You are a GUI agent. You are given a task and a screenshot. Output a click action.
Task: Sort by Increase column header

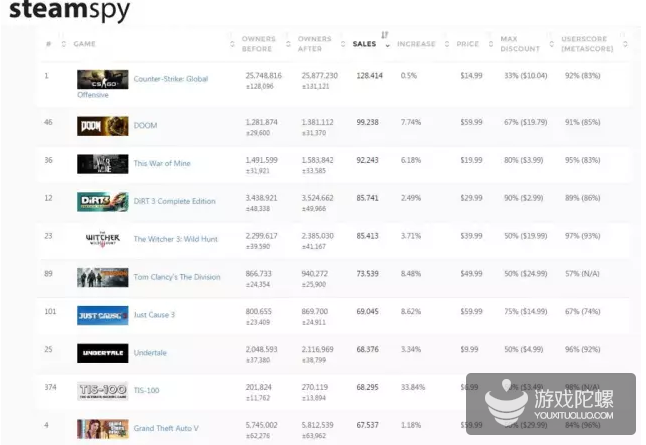click(x=416, y=44)
